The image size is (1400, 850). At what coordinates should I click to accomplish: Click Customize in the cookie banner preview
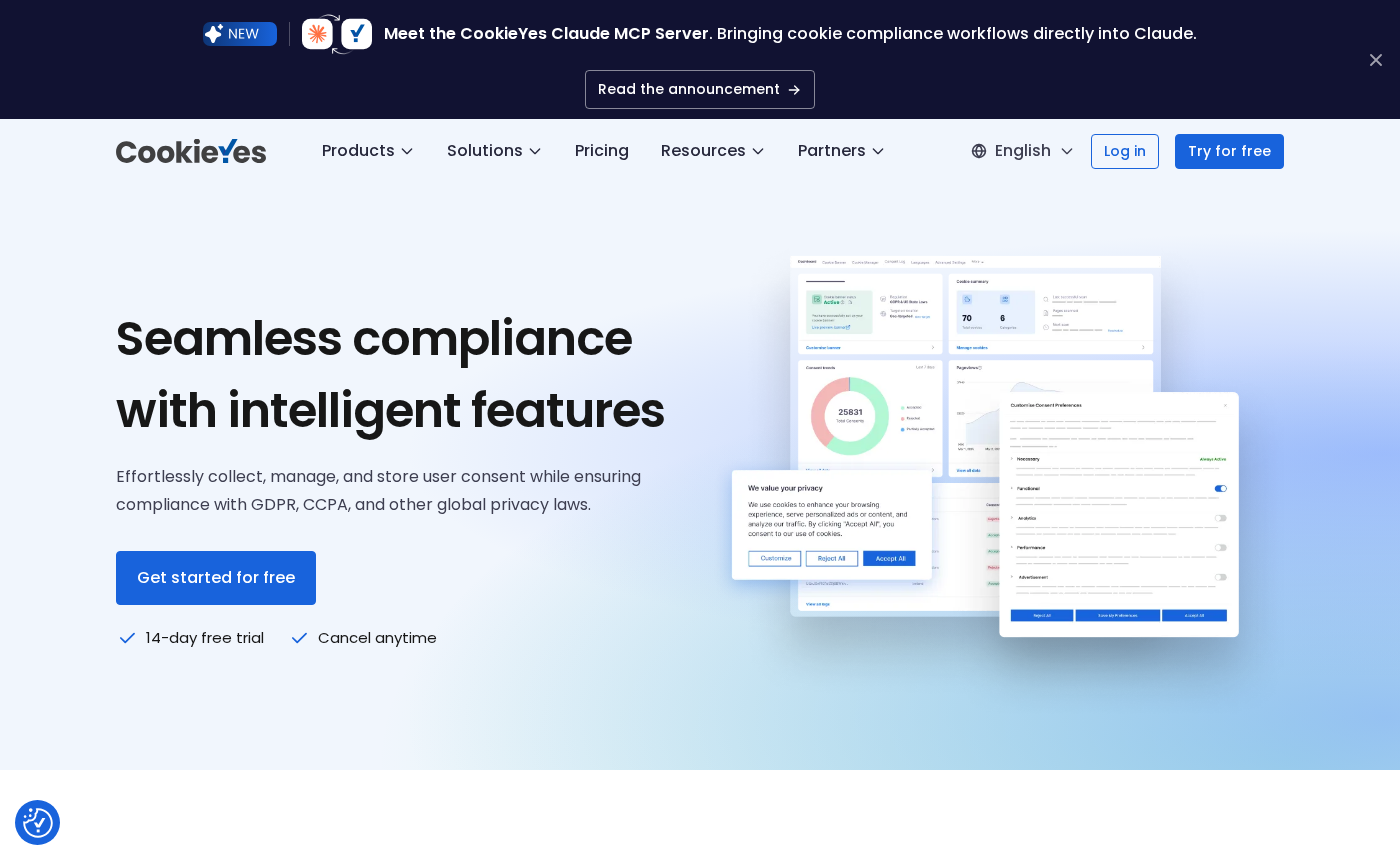tap(775, 558)
